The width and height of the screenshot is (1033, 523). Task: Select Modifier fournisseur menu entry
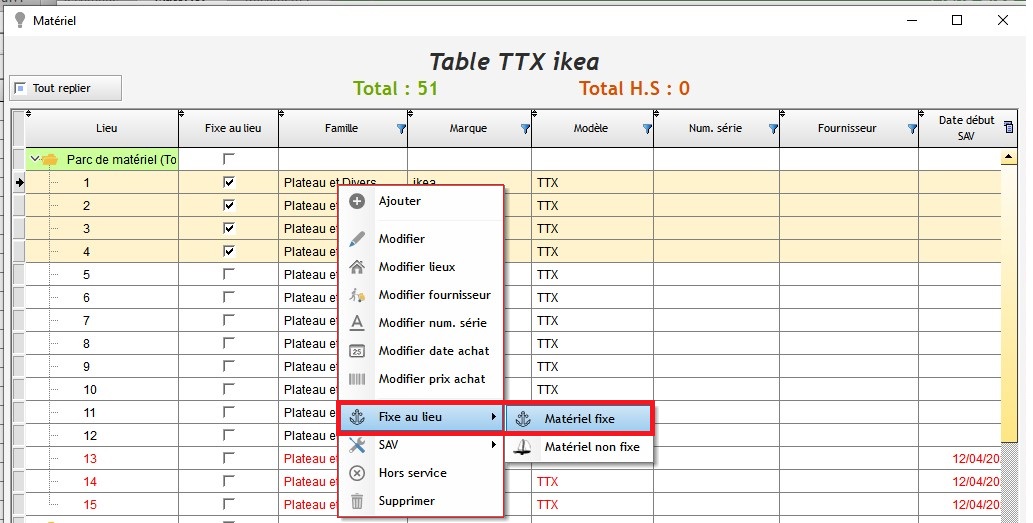pos(421,295)
